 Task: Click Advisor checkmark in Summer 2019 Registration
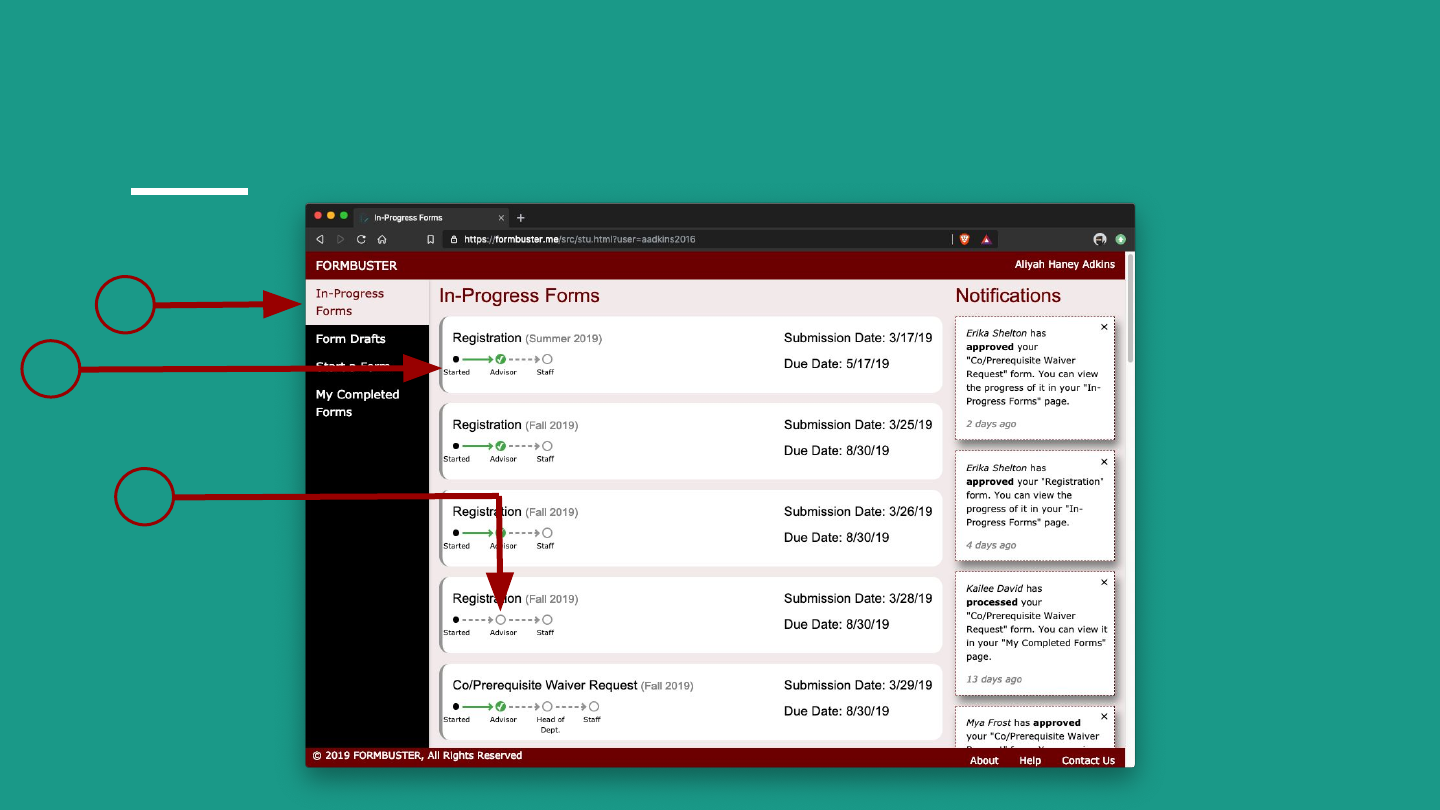(x=501, y=359)
